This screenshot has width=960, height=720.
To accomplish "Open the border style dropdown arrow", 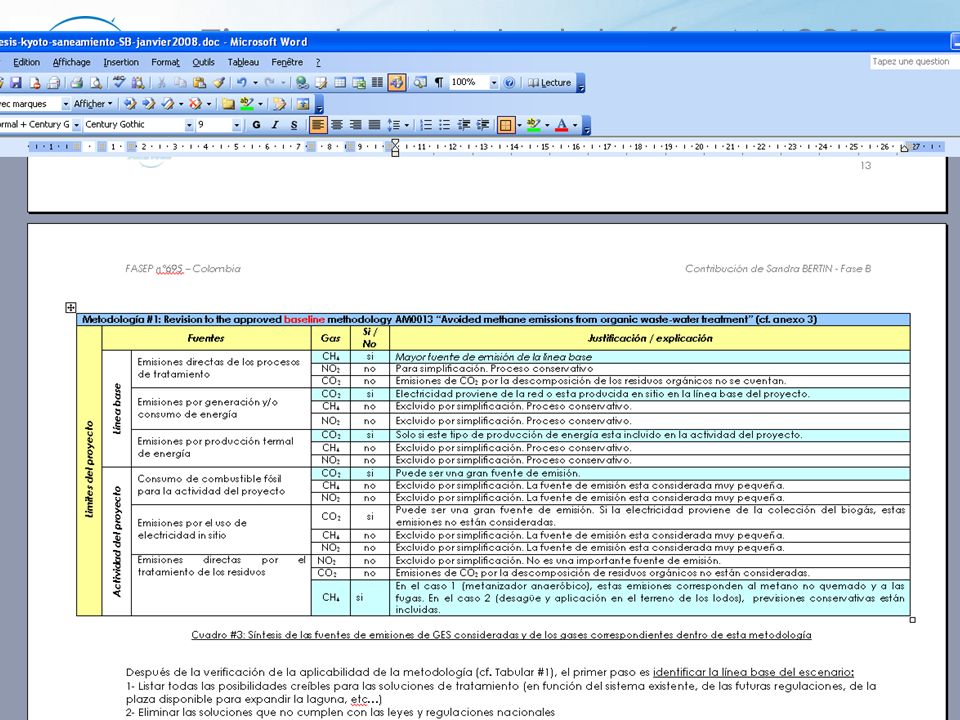I will coord(519,125).
